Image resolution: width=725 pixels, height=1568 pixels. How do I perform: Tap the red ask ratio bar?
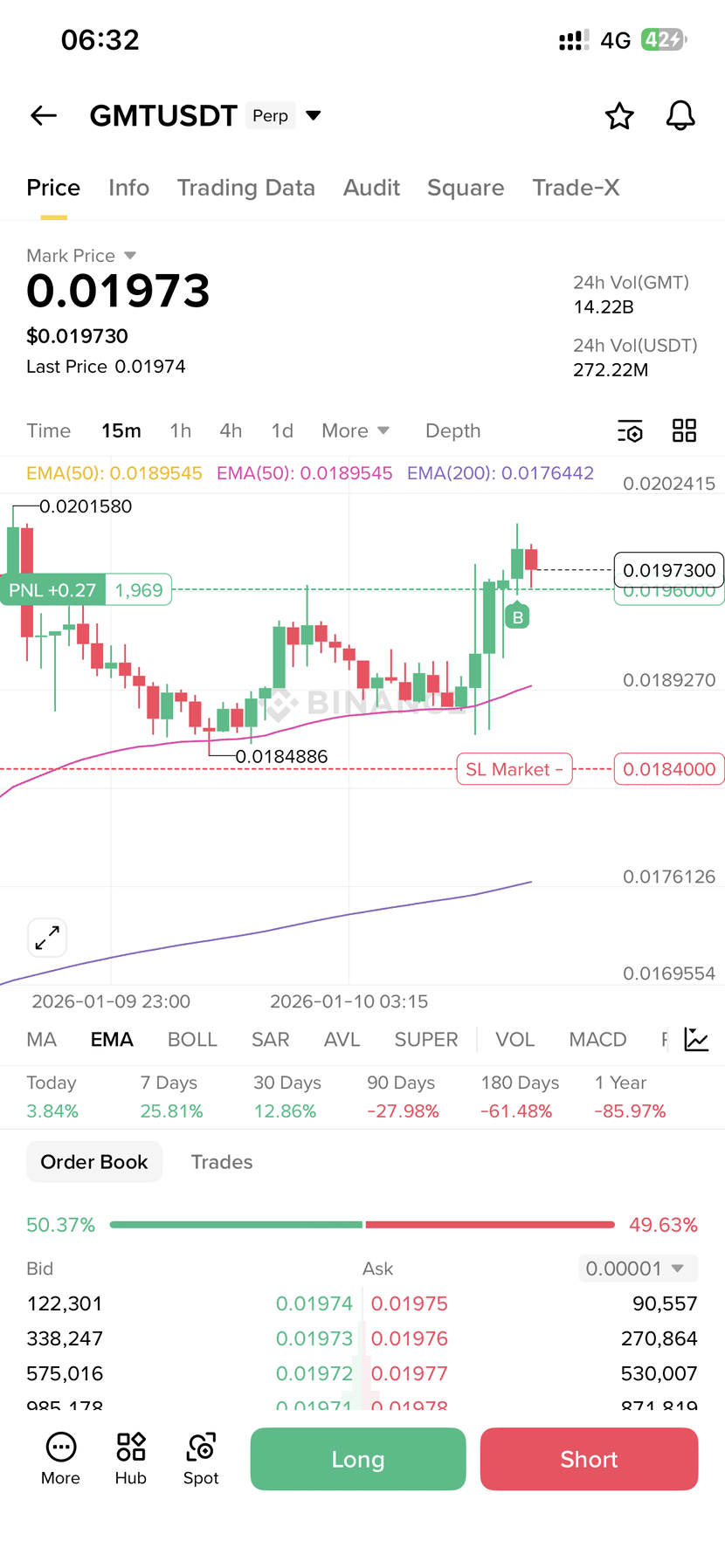point(490,1225)
